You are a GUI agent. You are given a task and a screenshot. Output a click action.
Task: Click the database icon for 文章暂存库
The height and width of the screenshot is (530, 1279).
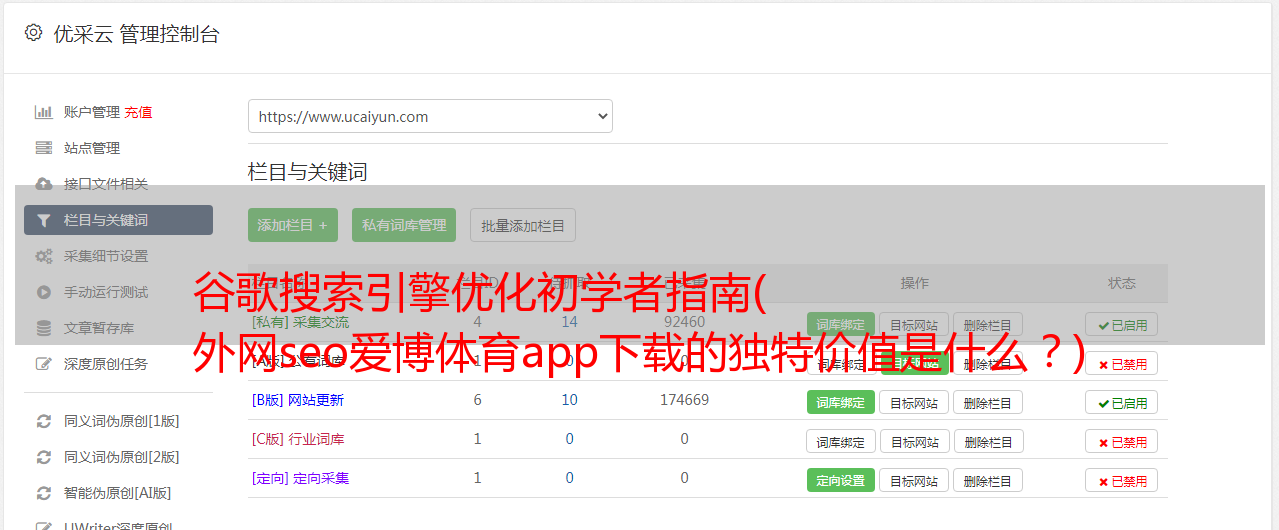pos(43,328)
